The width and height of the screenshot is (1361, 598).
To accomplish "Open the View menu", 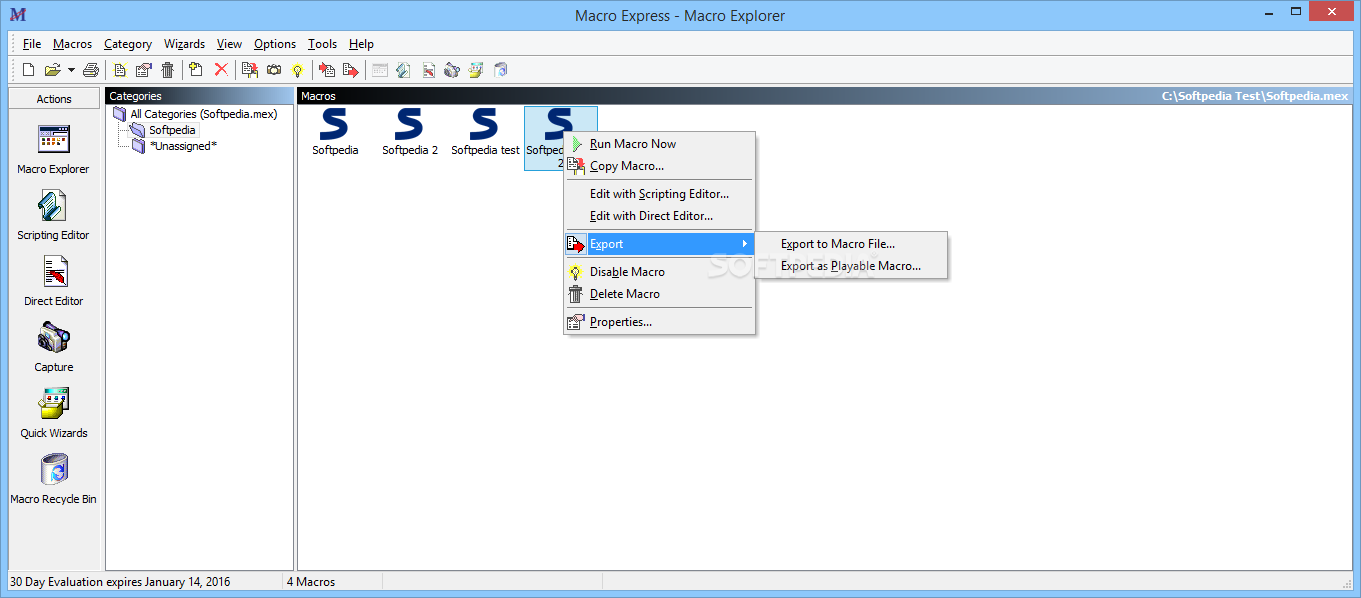I will pyautogui.click(x=229, y=44).
